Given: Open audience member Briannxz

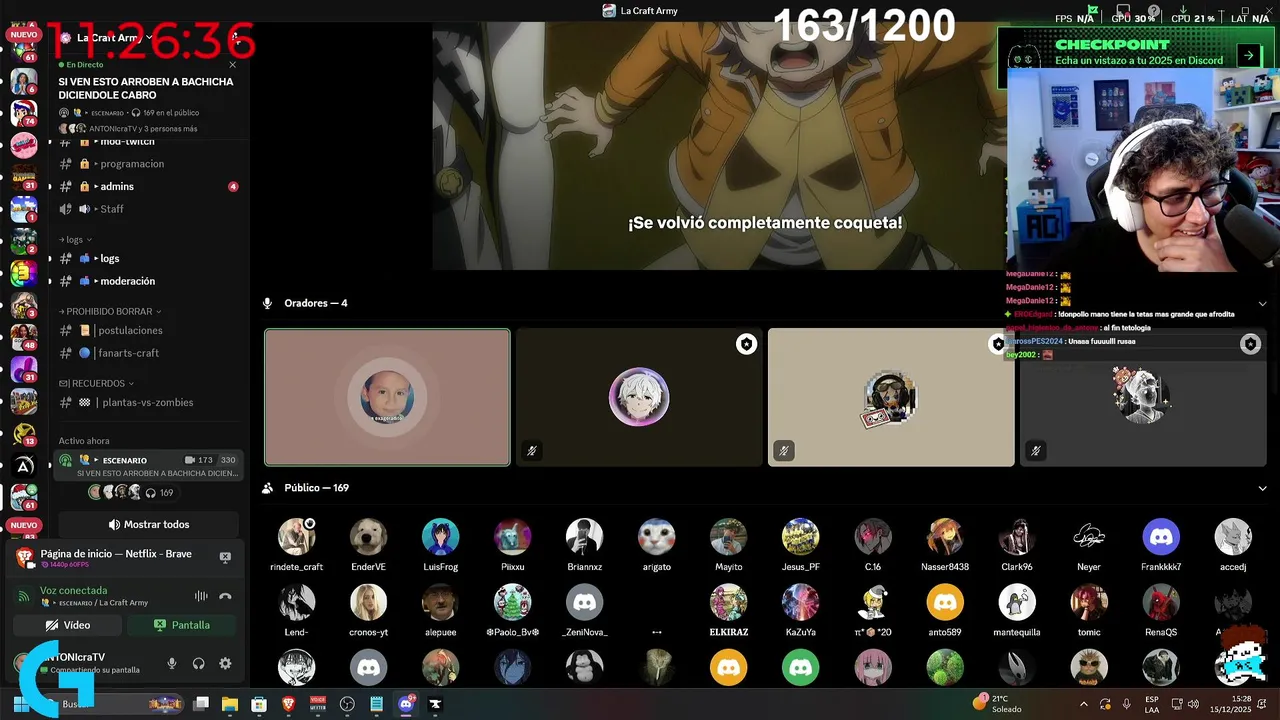Looking at the screenshot, I should 585,545.
